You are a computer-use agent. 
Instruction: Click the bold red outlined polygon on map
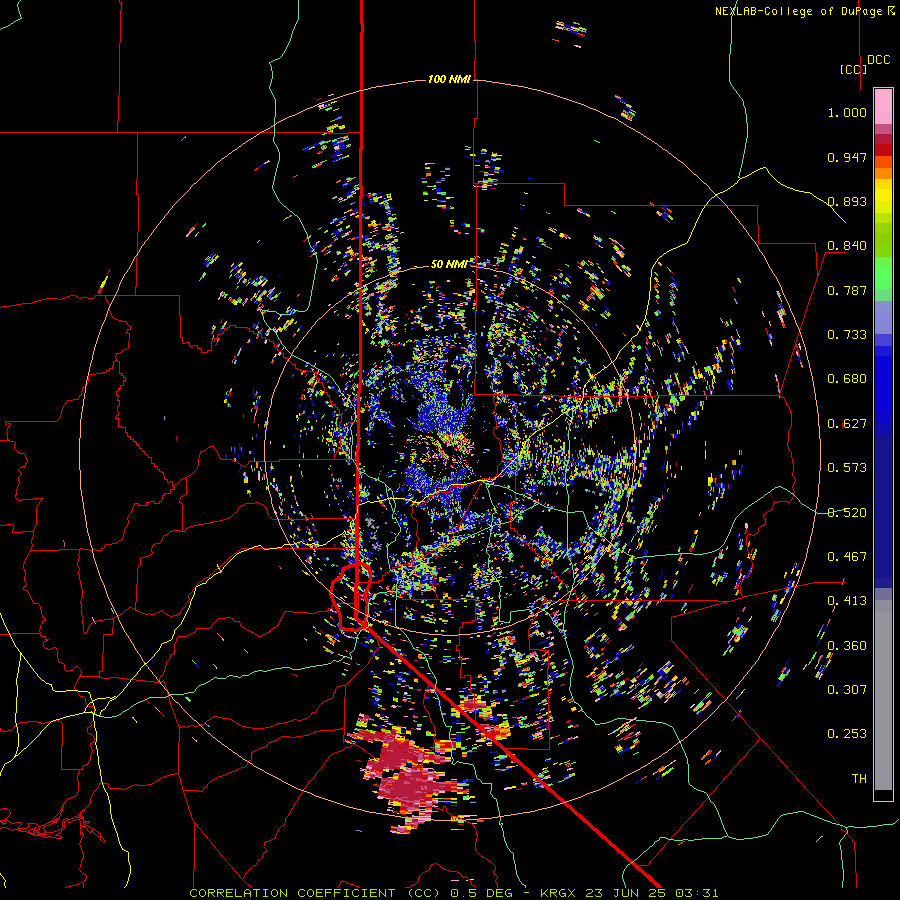(351, 597)
